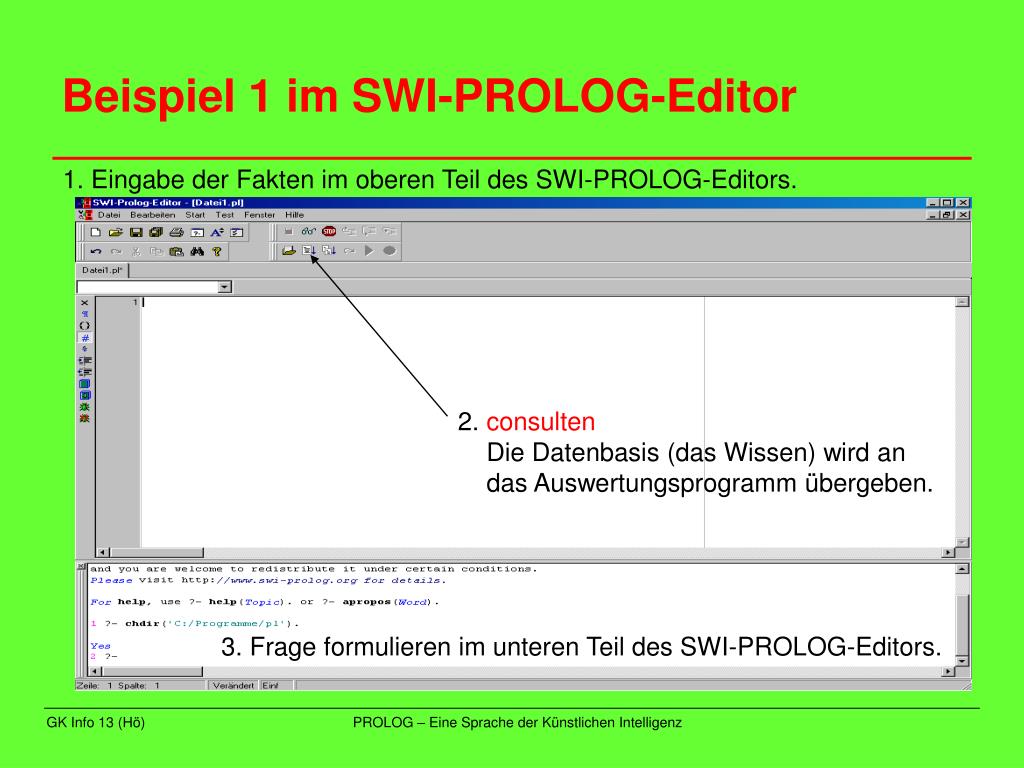The height and width of the screenshot is (768, 1024).
Task: Toggle line numbers with the # icon
Action: pyautogui.click(x=85, y=338)
